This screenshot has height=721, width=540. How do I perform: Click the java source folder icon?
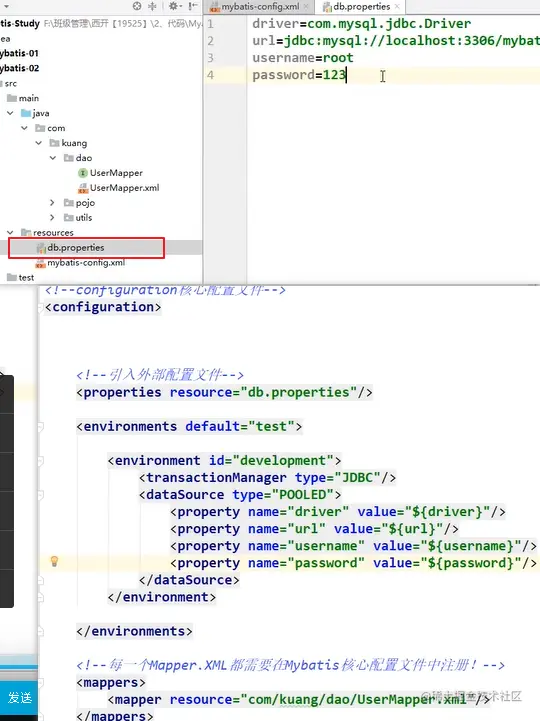pyautogui.click(x=26, y=113)
